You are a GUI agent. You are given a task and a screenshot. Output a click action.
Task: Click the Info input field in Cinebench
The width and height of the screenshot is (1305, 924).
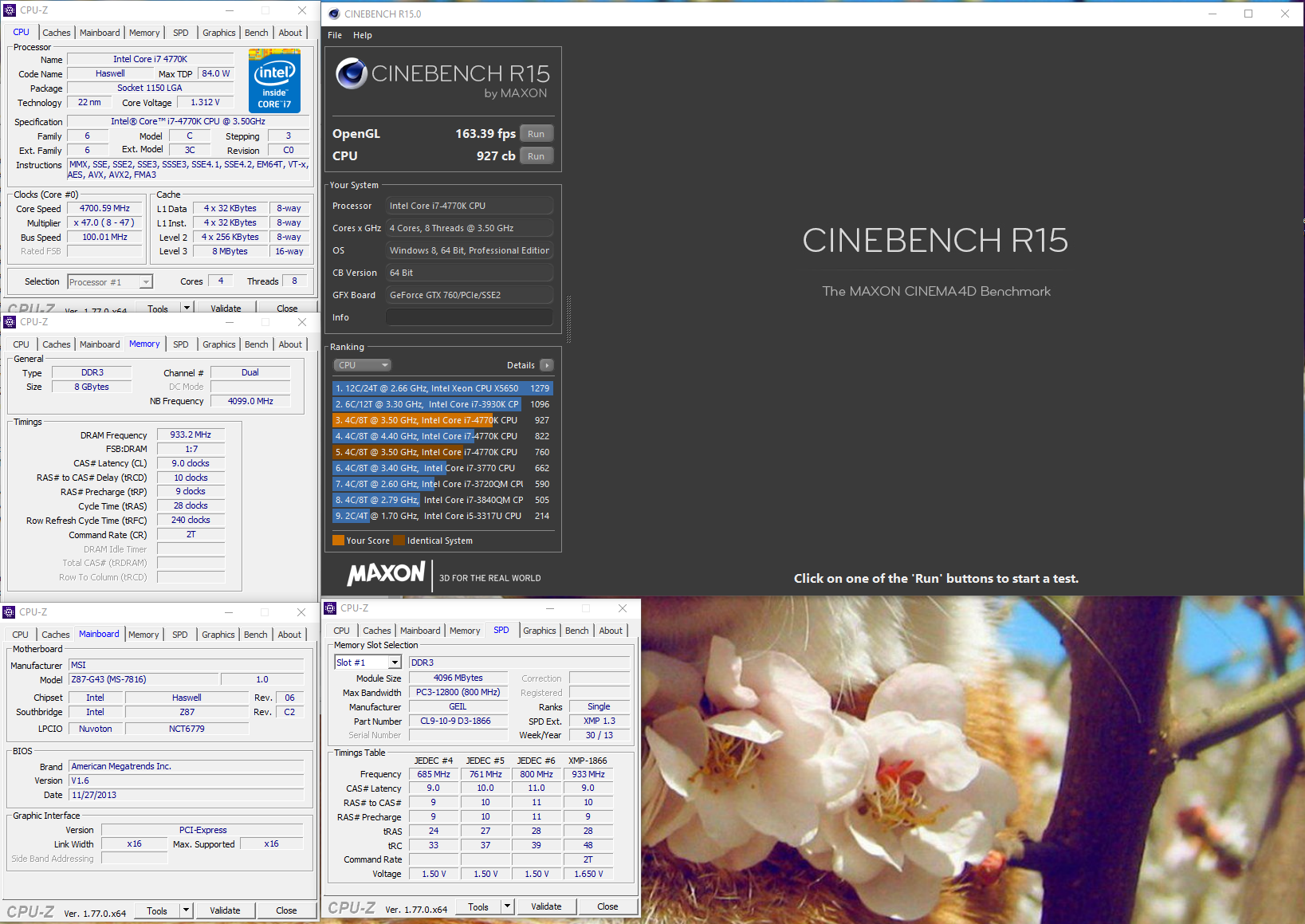470,317
